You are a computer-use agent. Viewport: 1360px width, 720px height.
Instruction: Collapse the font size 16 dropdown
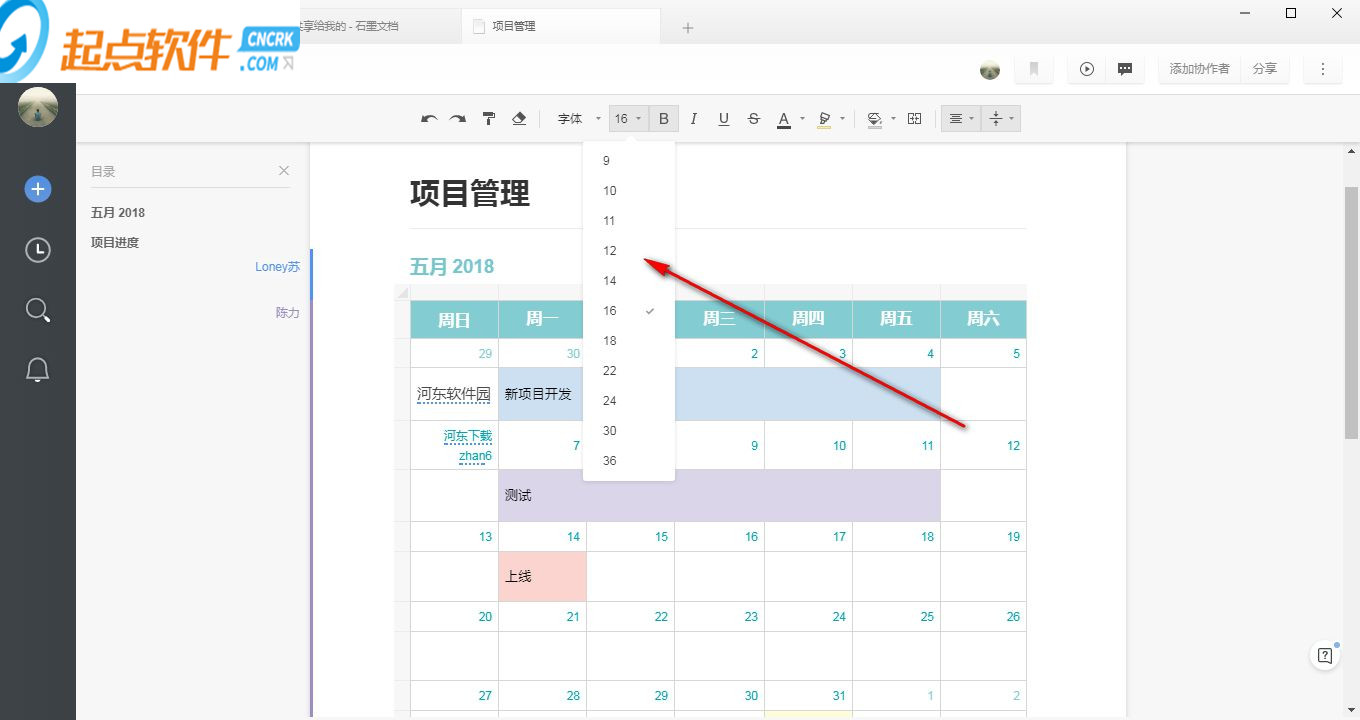(x=628, y=119)
